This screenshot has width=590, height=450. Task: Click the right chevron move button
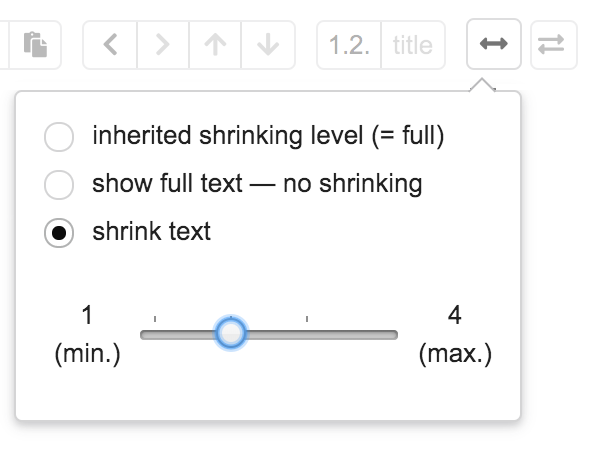[x=163, y=45]
